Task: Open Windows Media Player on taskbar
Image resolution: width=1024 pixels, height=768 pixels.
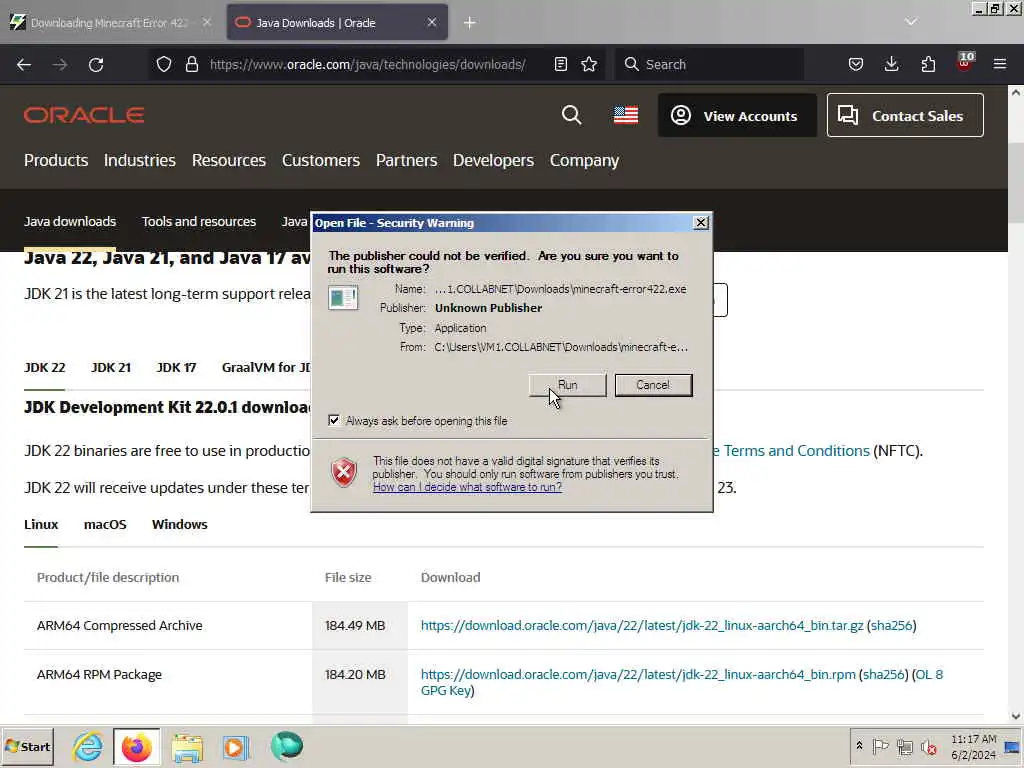Action: click(236, 747)
